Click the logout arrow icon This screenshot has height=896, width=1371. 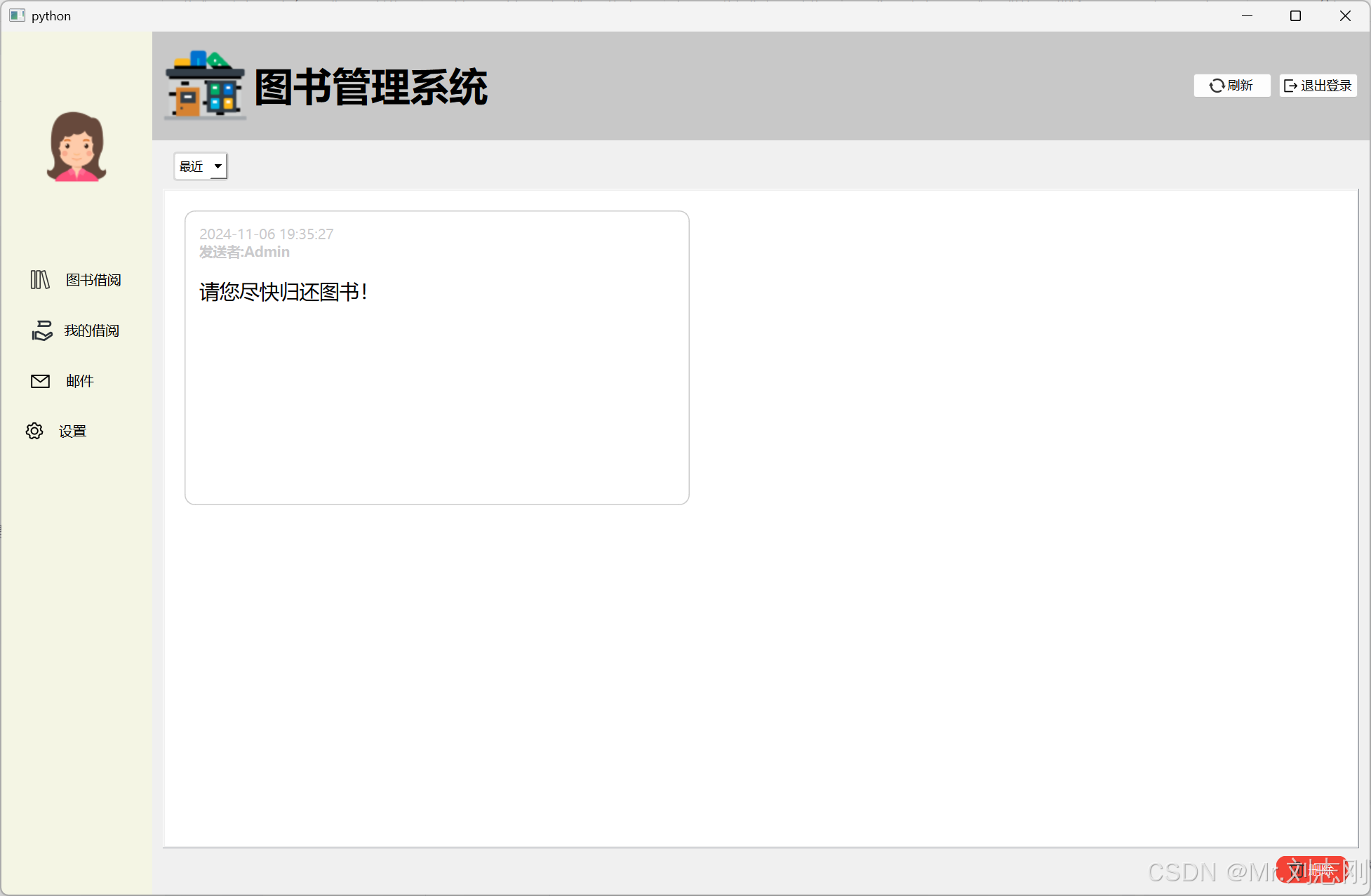[1290, 86]
